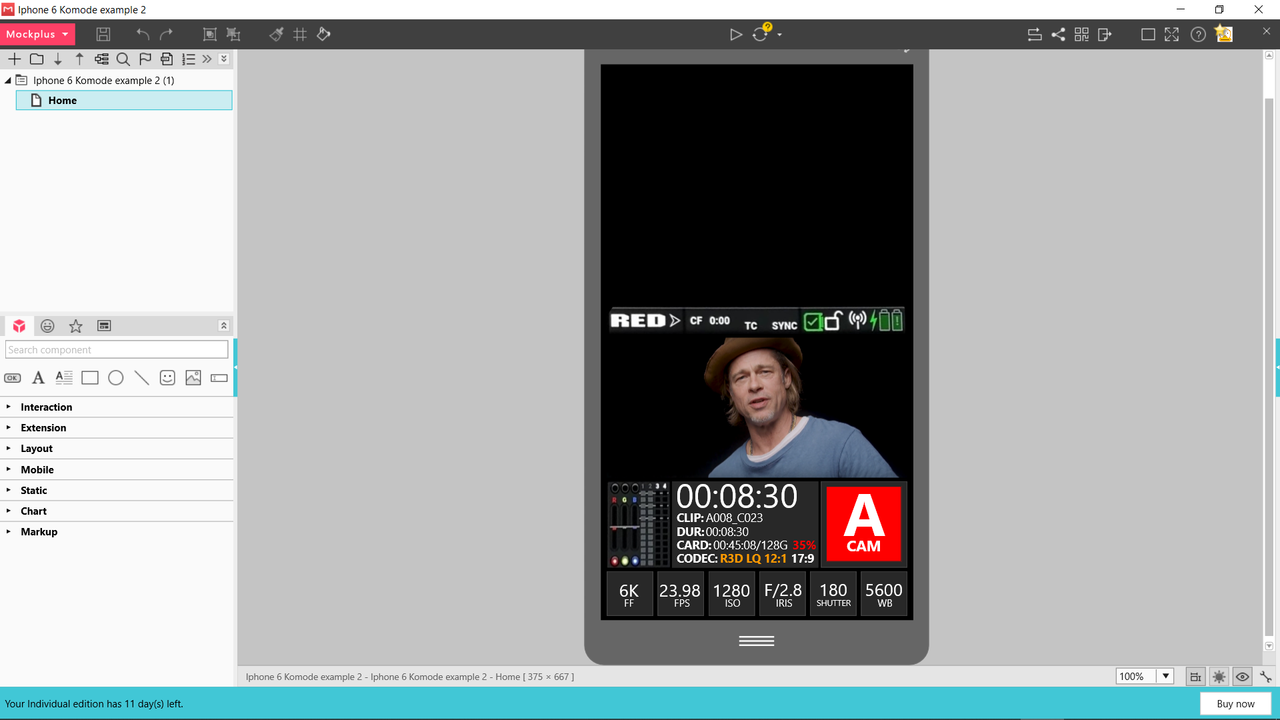Pick the OK button component
The height and width of the screenshot is (720, 1280).
pos(13,378)
